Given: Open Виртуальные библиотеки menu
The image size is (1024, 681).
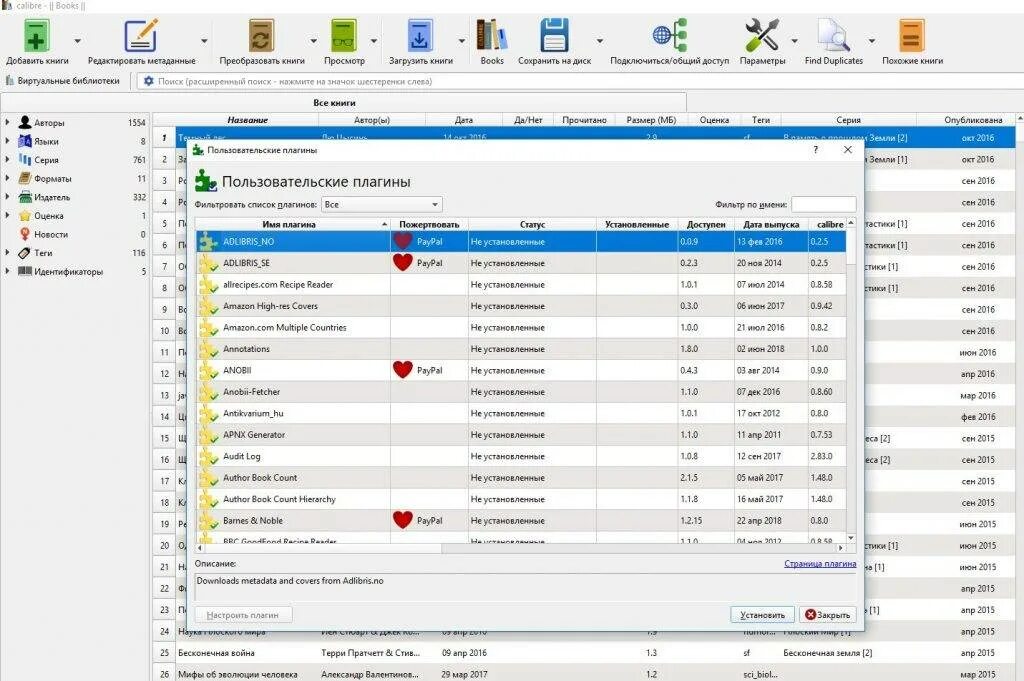Looking at the screenshot, I should pyautogui.click(x=63, y=81).
